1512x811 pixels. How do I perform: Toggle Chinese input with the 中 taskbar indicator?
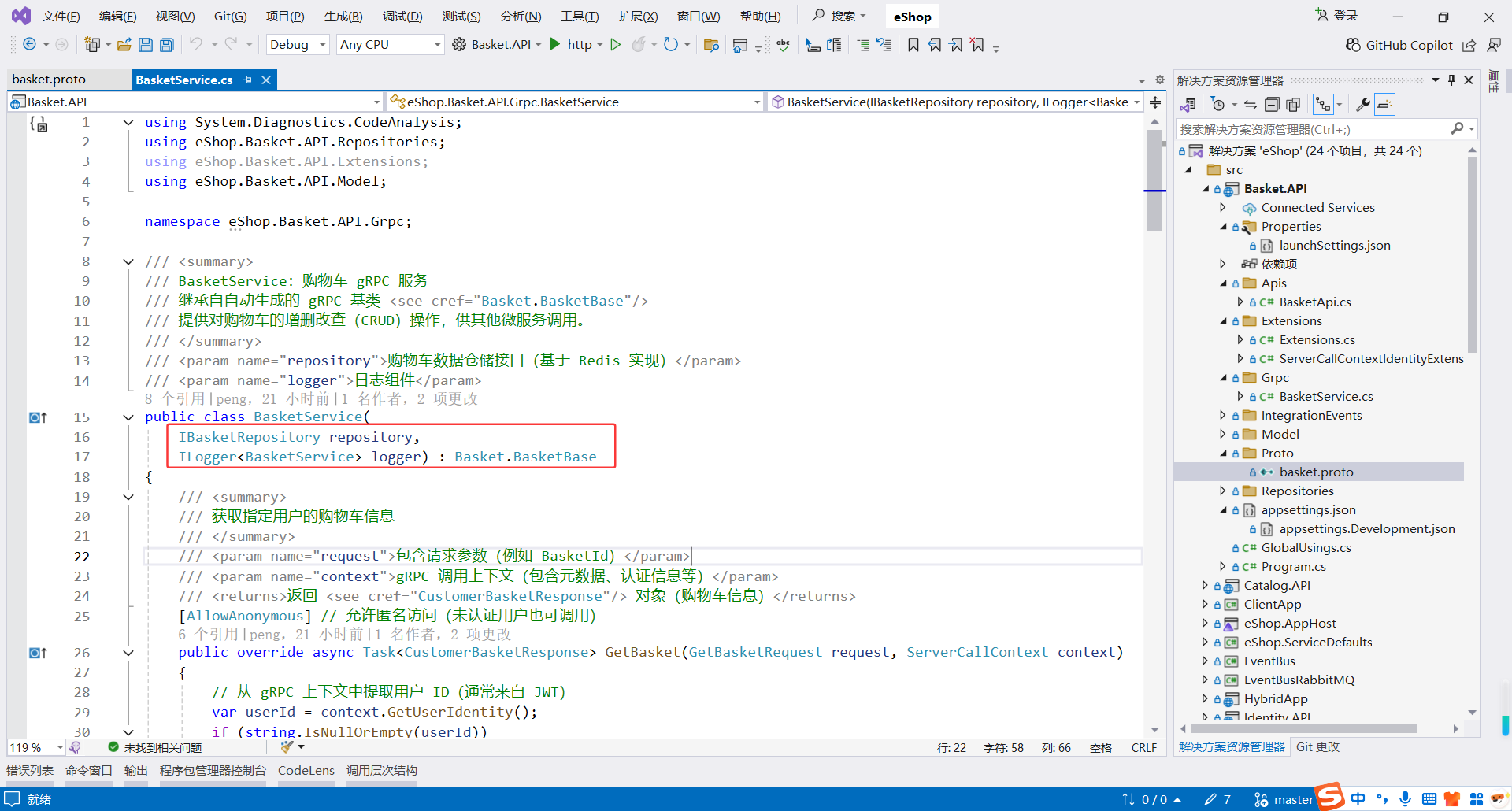point(1358,798)
